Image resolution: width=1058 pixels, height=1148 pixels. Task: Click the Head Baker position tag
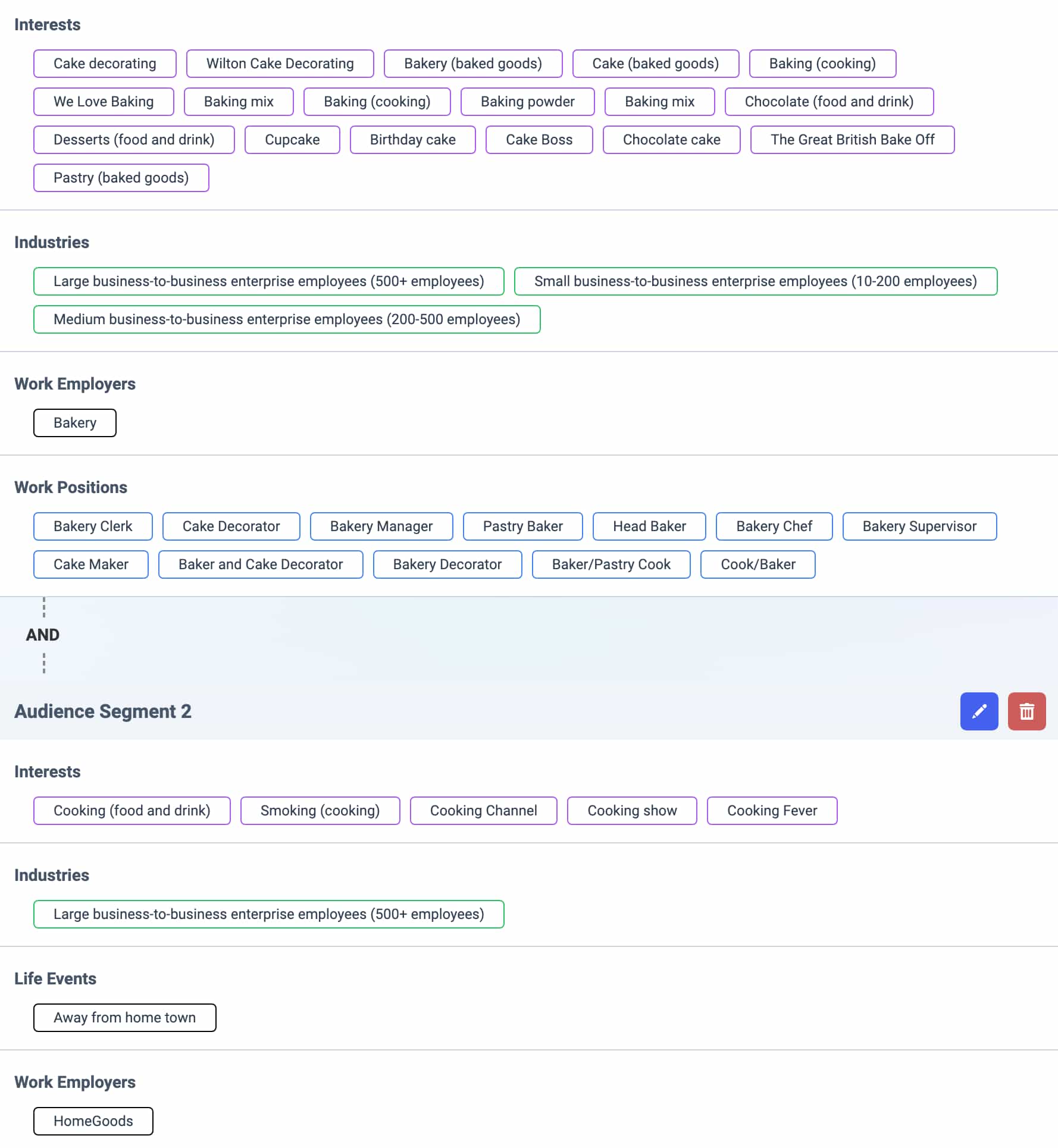[x=649, y=526]
